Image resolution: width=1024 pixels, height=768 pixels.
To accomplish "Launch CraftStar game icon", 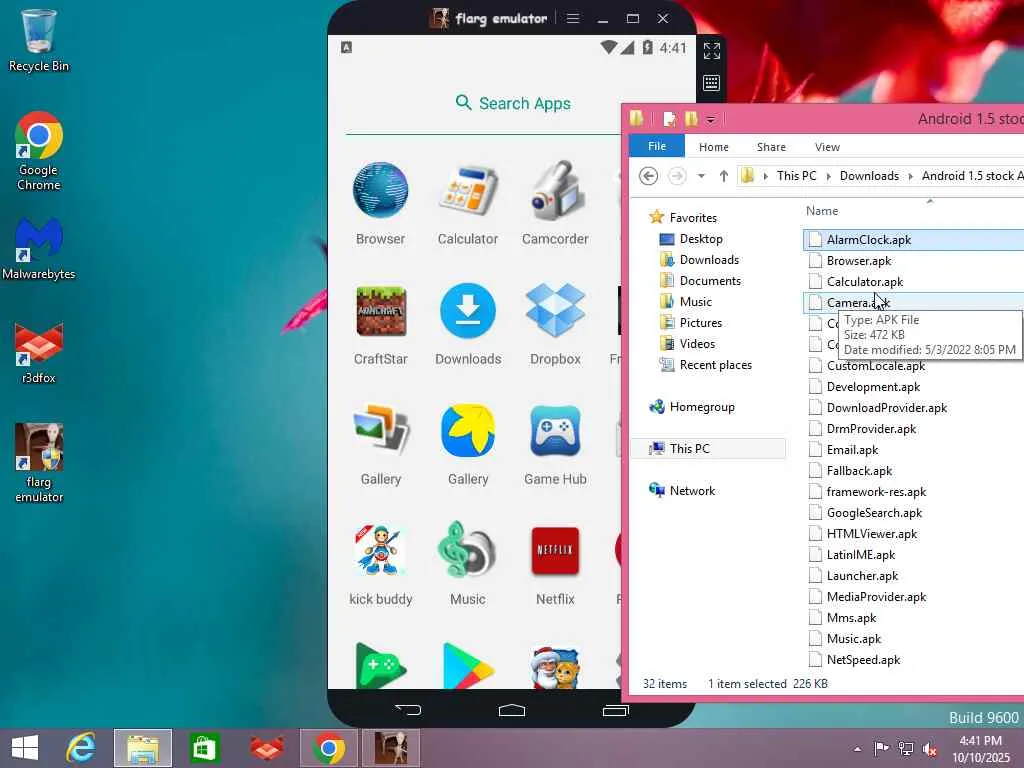I will point(381,311).
